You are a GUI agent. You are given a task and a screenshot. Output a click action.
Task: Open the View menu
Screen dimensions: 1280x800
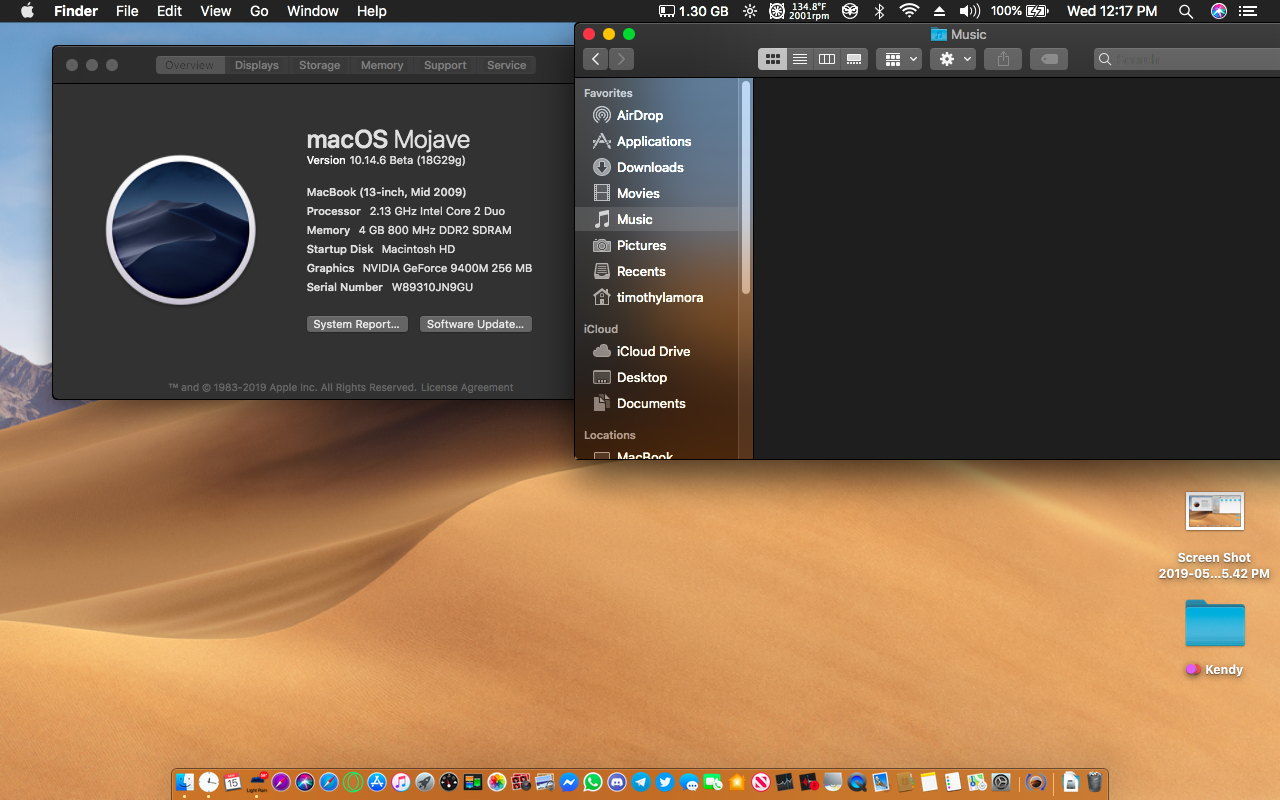tap(216, 11)
